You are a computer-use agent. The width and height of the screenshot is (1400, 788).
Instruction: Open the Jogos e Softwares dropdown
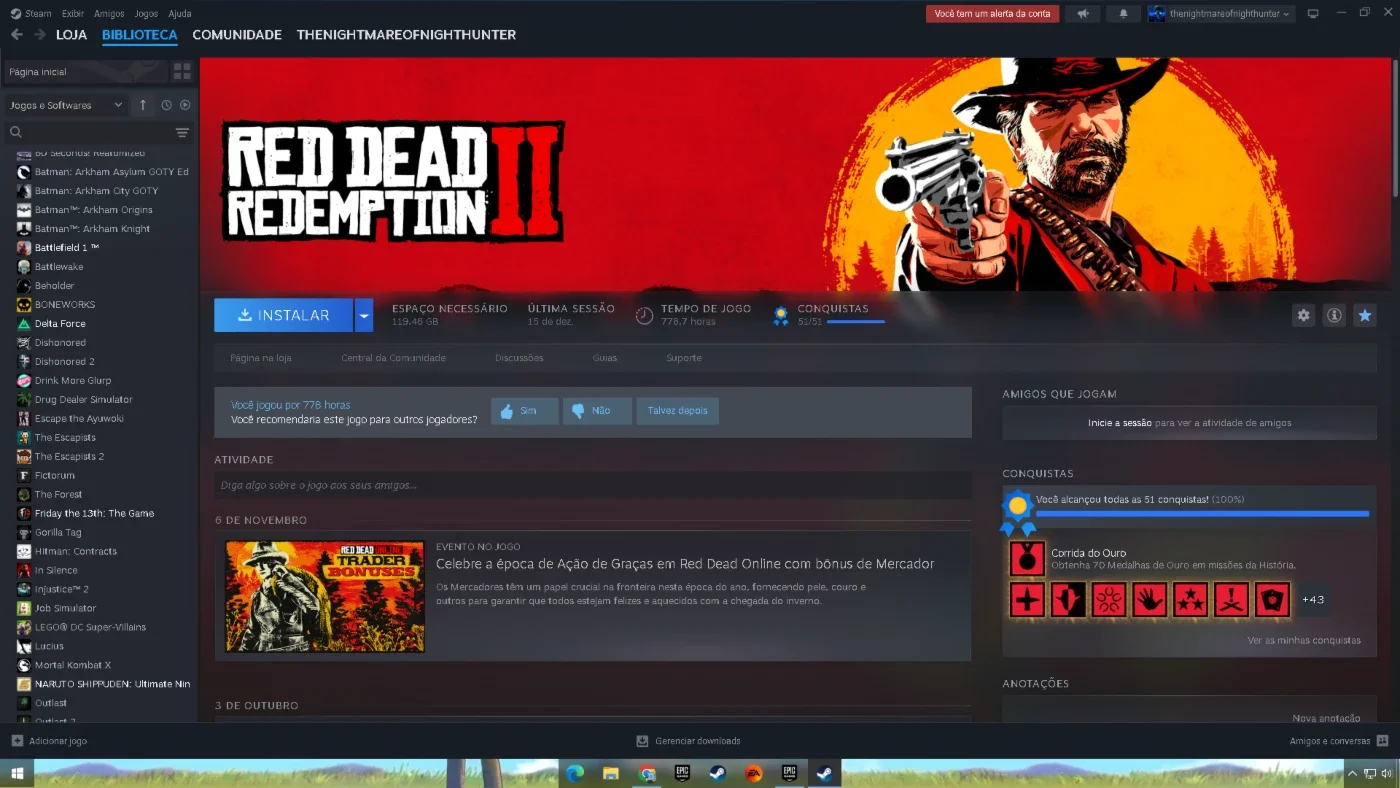coord(66,105)
